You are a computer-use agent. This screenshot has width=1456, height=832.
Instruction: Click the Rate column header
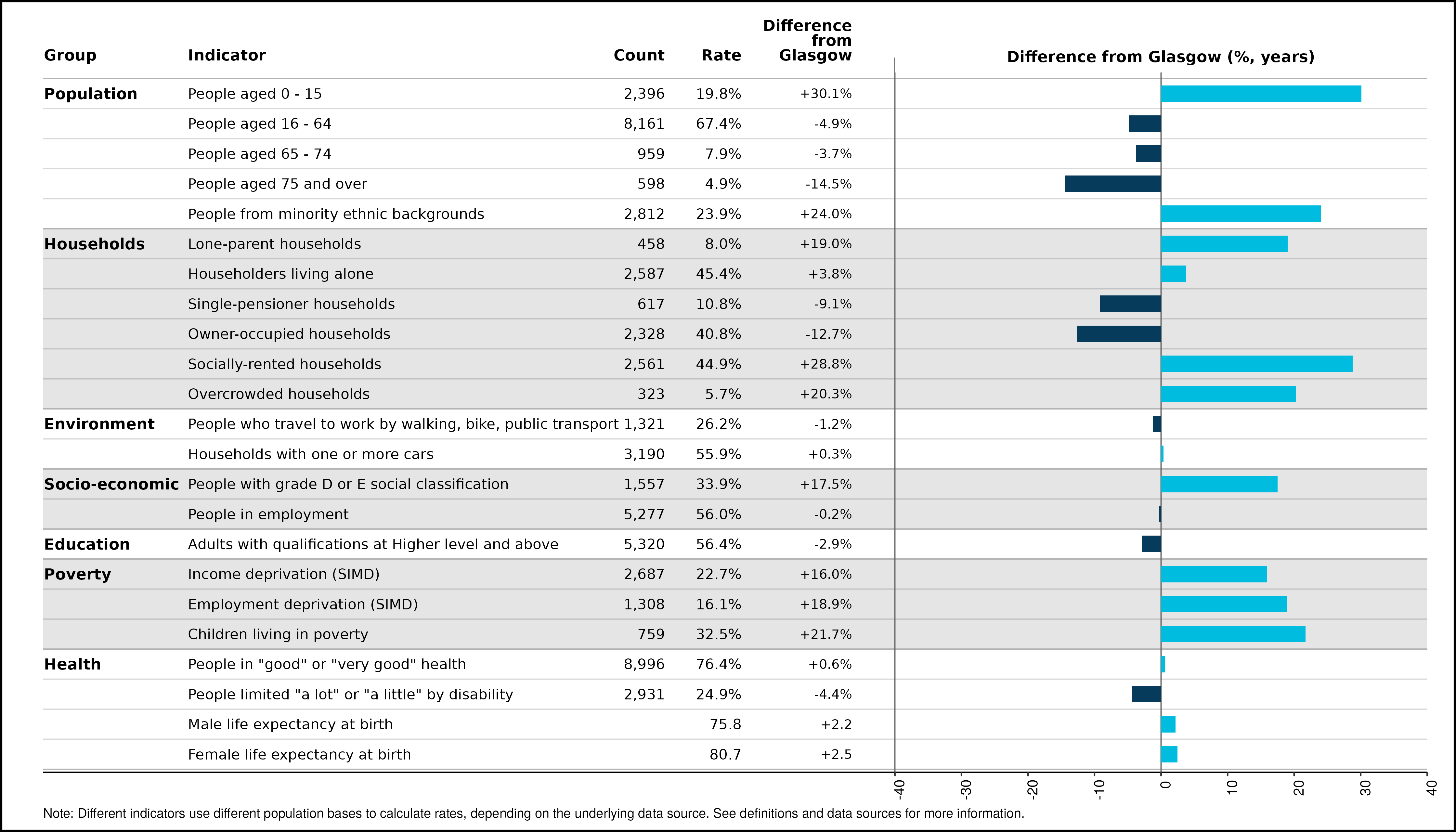coord(721,56)
